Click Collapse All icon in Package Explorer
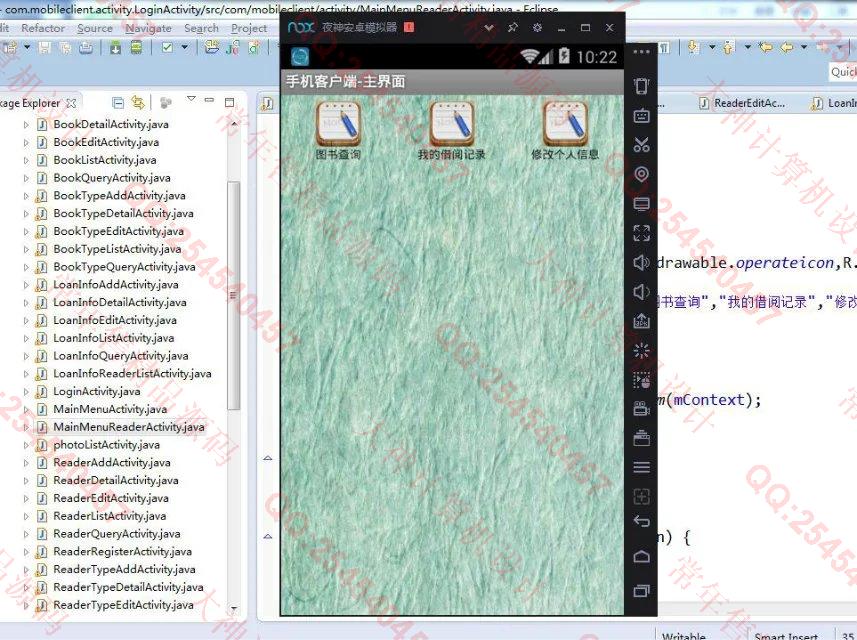The width and height of the screenshot is (857, 640). 118,102
